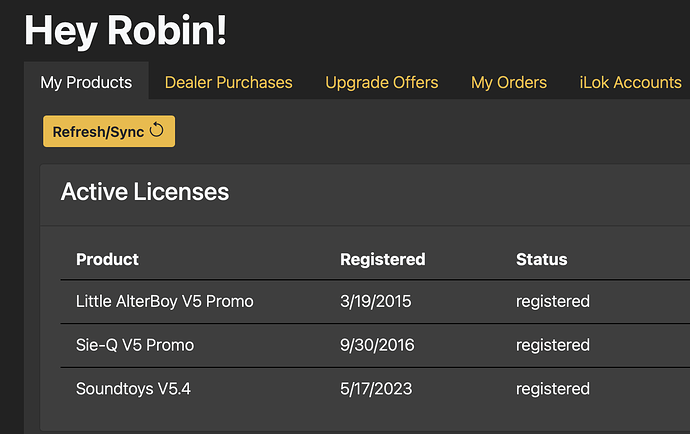Screen dimensions: 690x434
Task: Click the Product column header
Action: point(107,259)
